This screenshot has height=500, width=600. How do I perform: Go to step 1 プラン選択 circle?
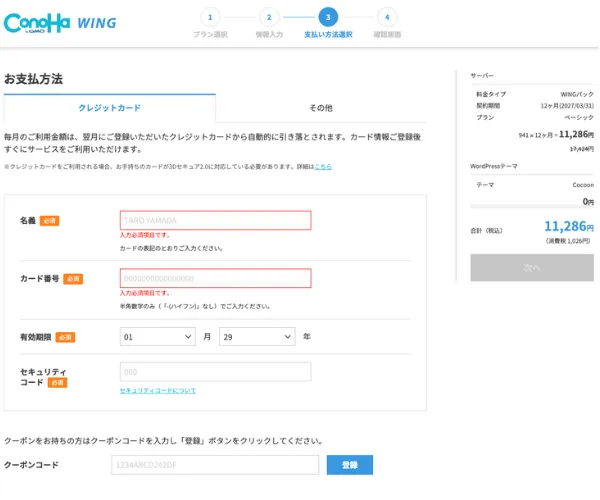coord(210,17)
